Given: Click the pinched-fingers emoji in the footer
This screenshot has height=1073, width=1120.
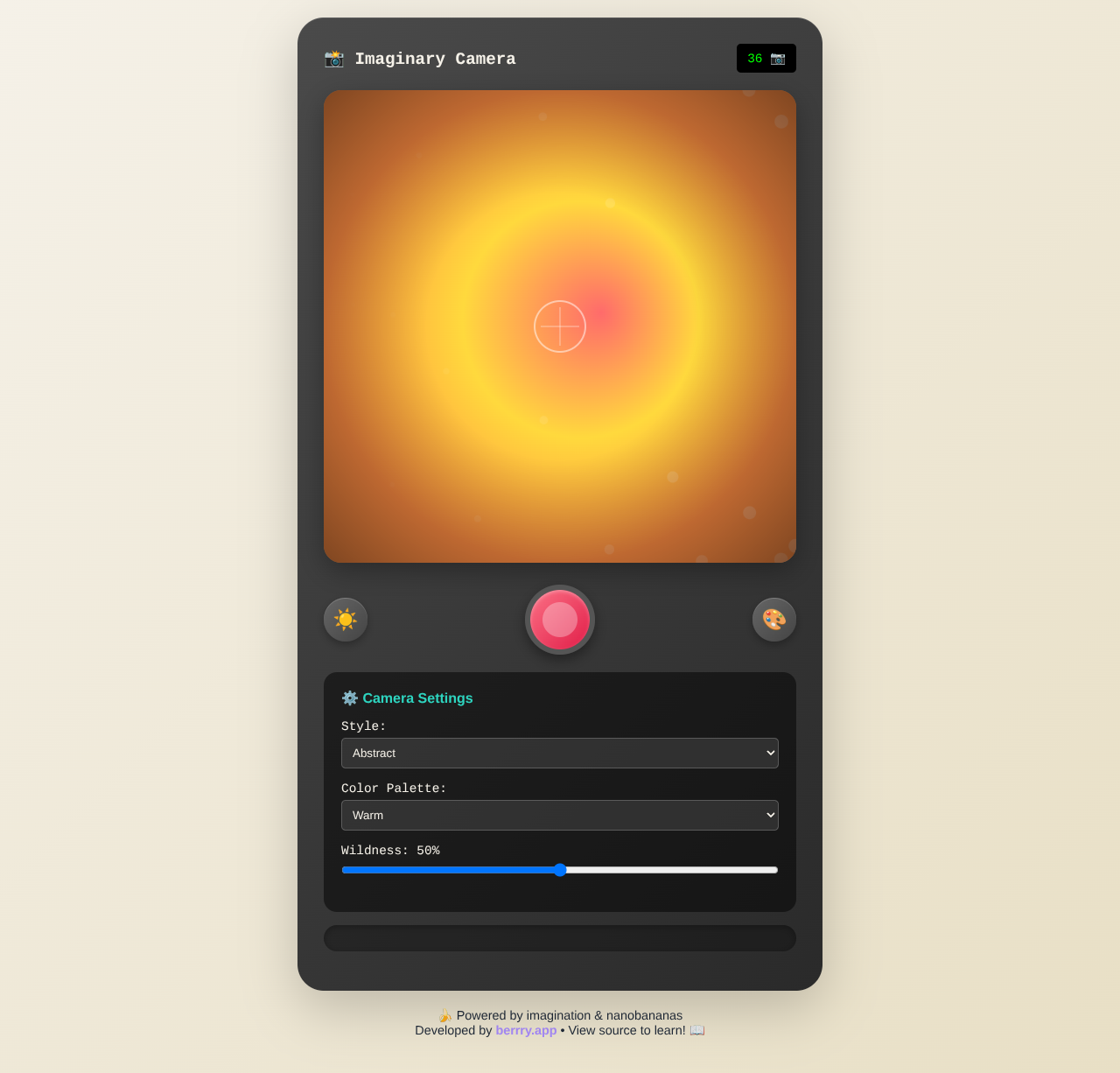Looking at the screenshot, I should tap(444, 1015).
